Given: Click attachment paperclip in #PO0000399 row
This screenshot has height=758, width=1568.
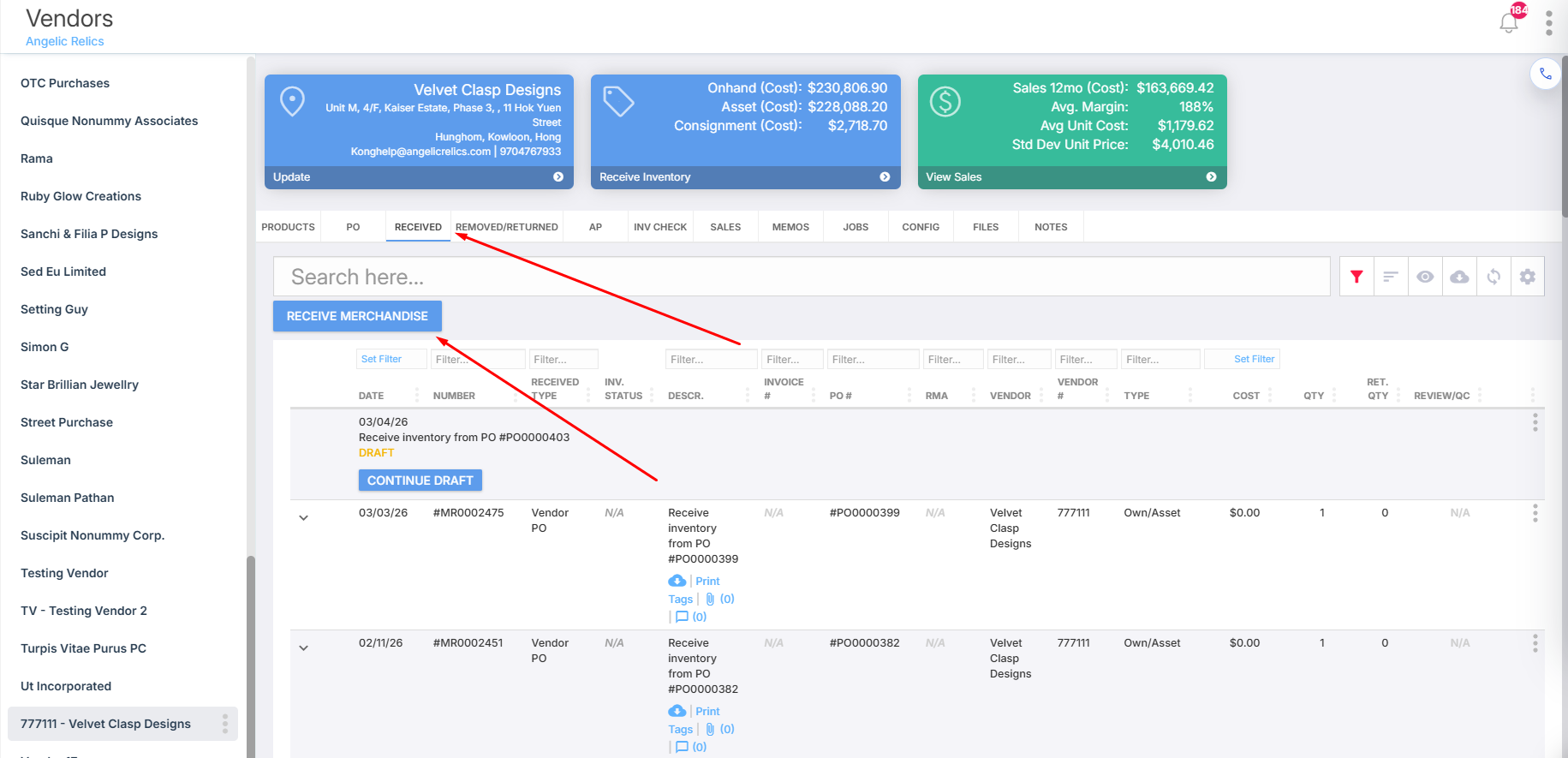Looking at the screenshot, I should tap(710, 599).
